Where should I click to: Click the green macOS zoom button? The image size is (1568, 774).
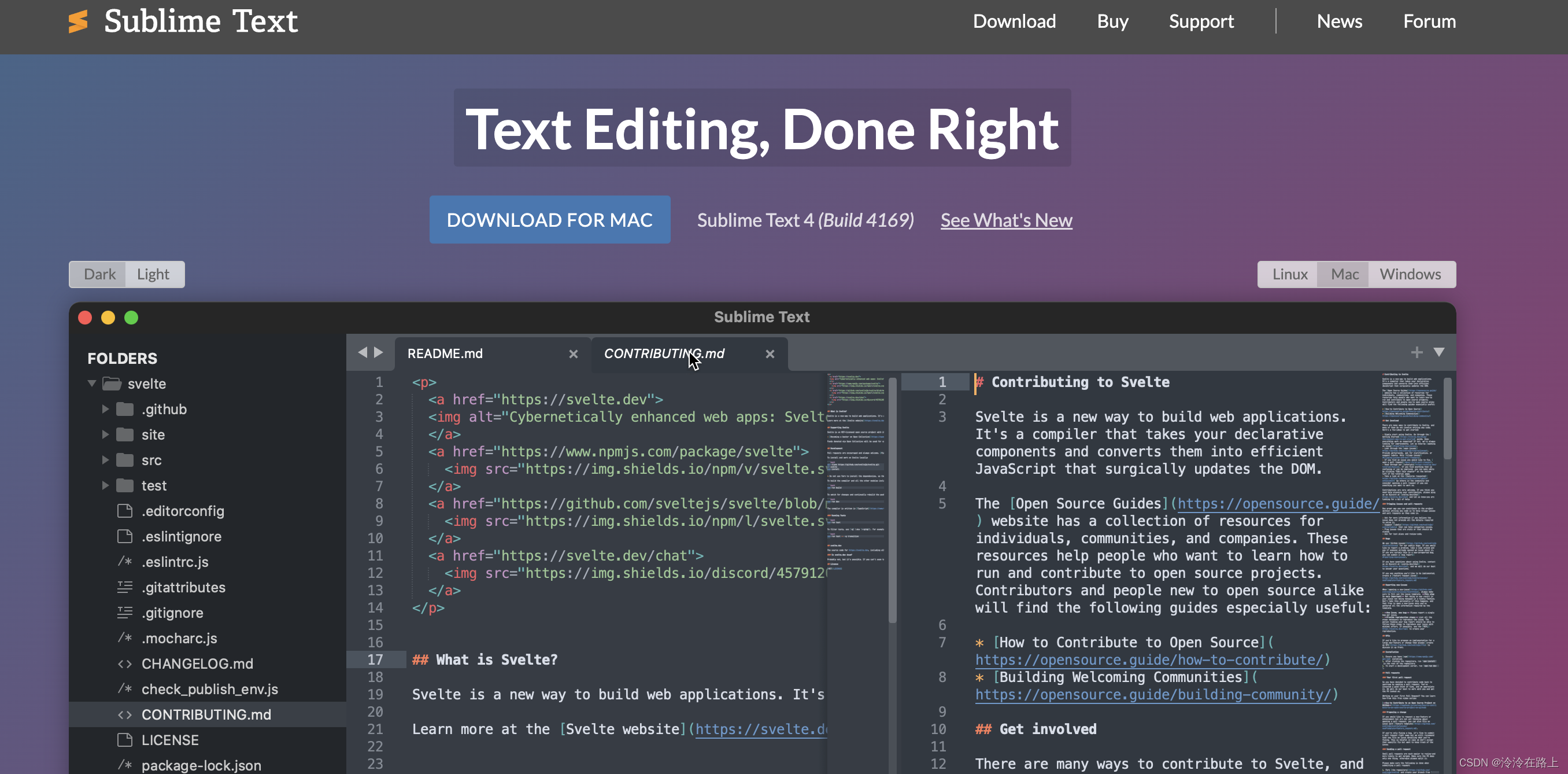coord(131,318)
